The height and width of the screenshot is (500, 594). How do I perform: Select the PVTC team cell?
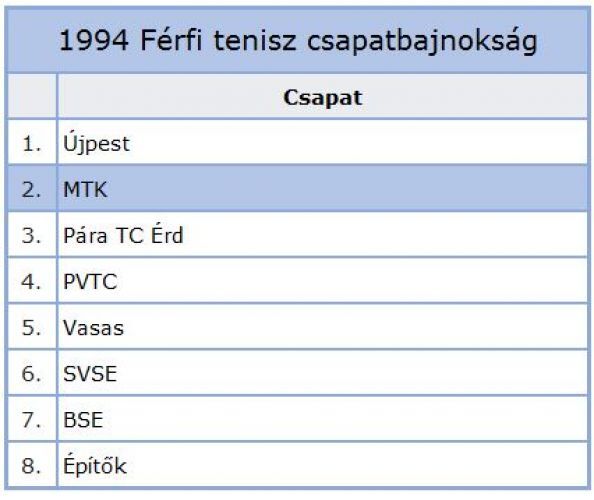click(323, 281)
